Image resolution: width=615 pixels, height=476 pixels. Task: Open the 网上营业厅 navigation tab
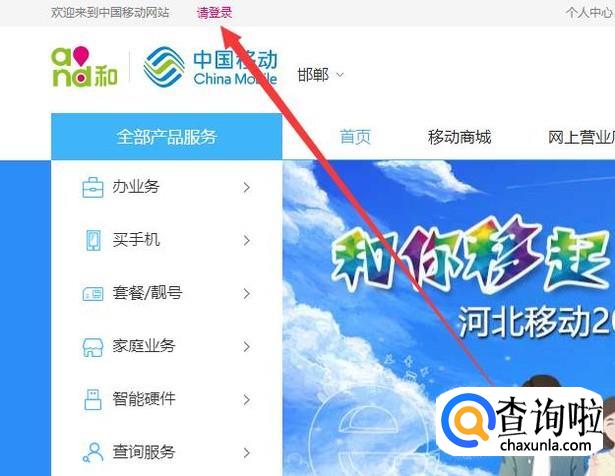[x=581, y=137]
